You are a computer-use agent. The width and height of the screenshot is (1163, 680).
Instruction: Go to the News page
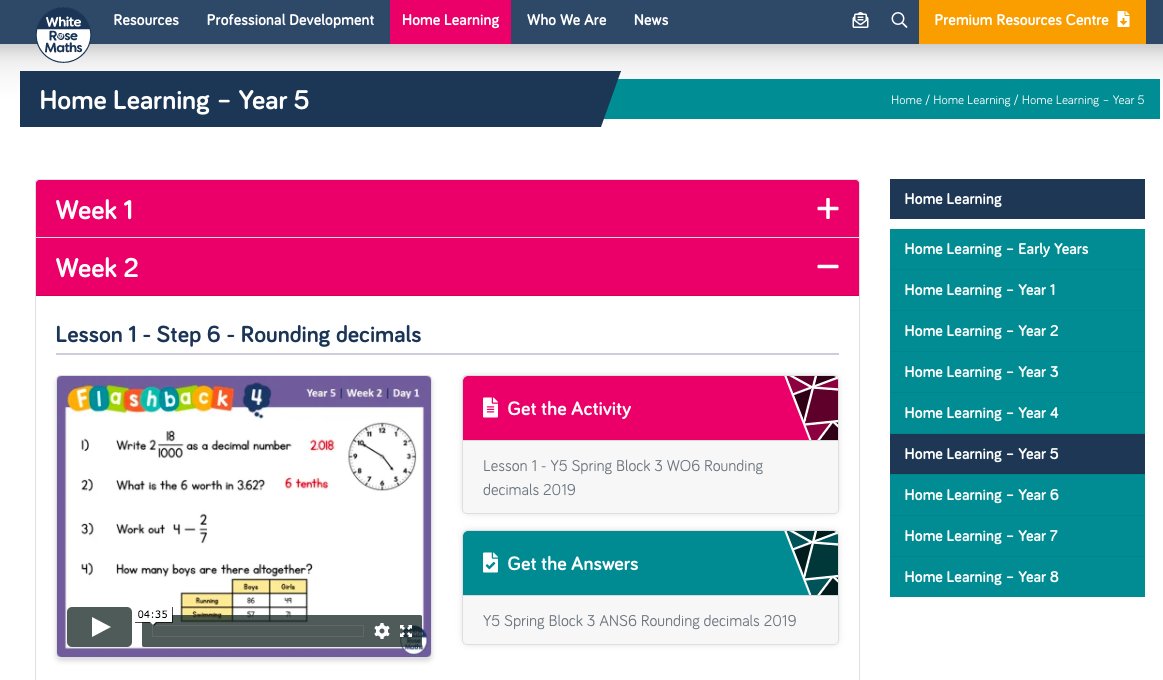point(651,20)
